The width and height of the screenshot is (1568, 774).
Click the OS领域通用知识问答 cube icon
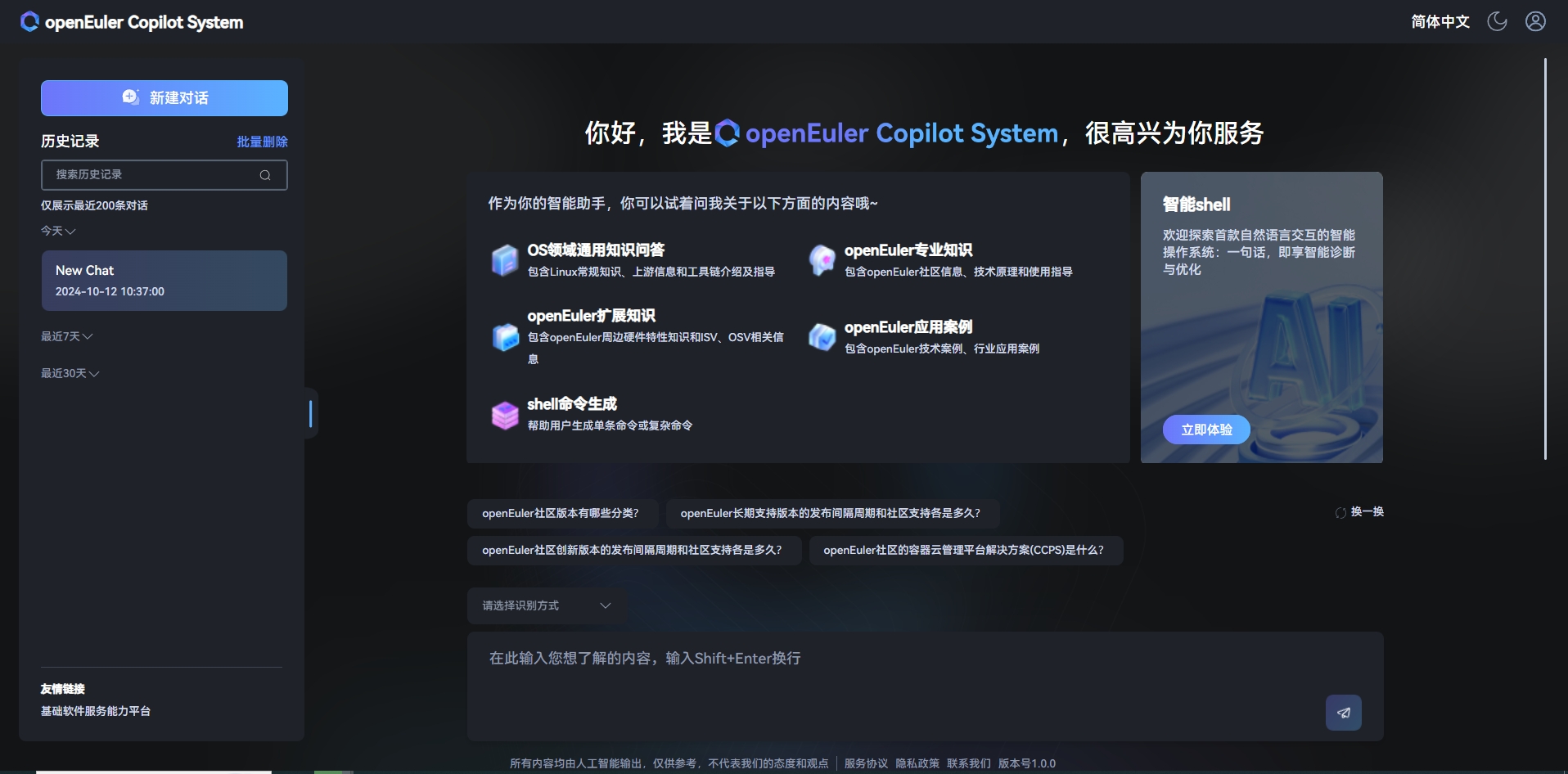coord(504,260)
